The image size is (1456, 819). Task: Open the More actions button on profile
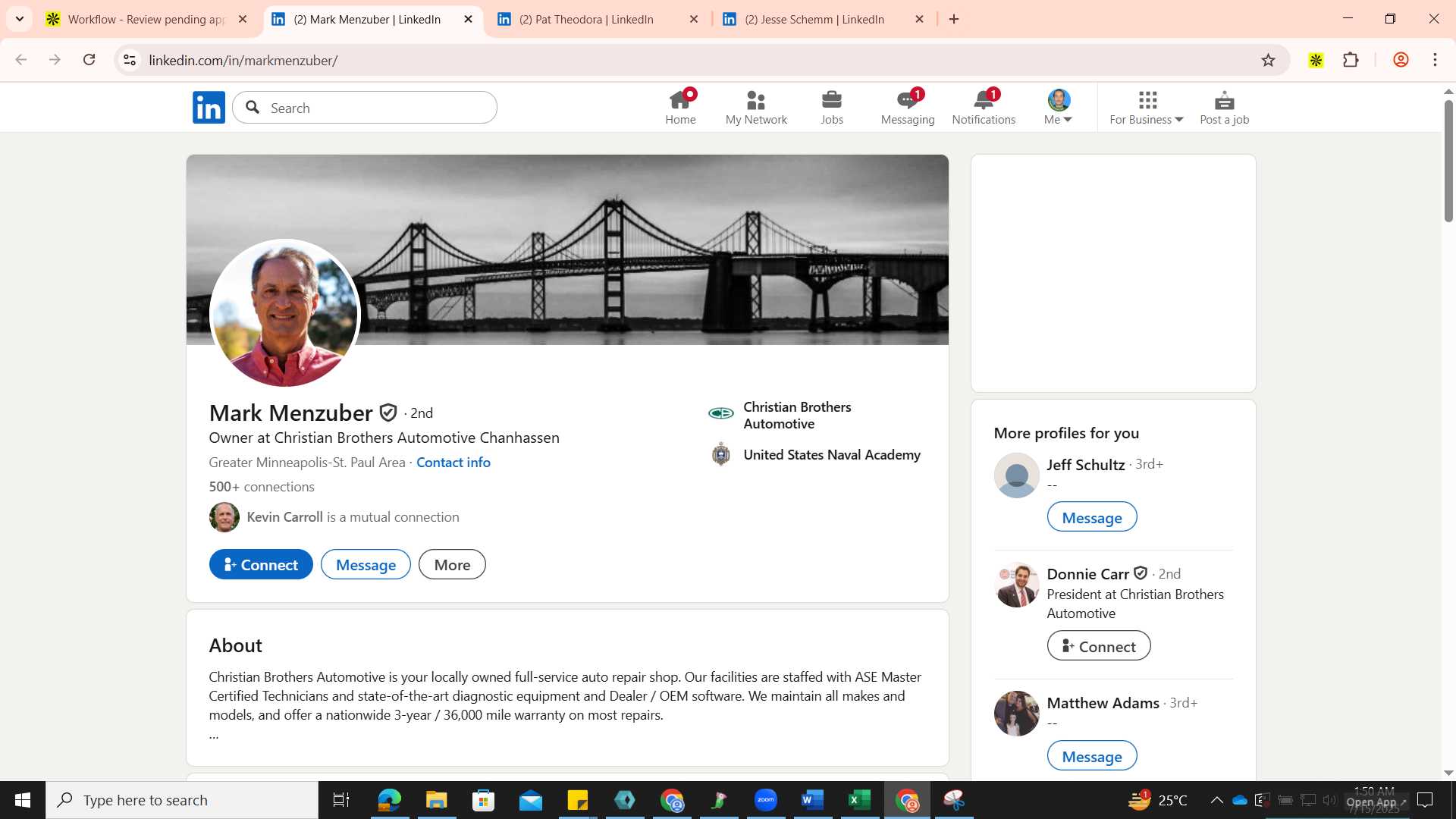tap(452, 564)
